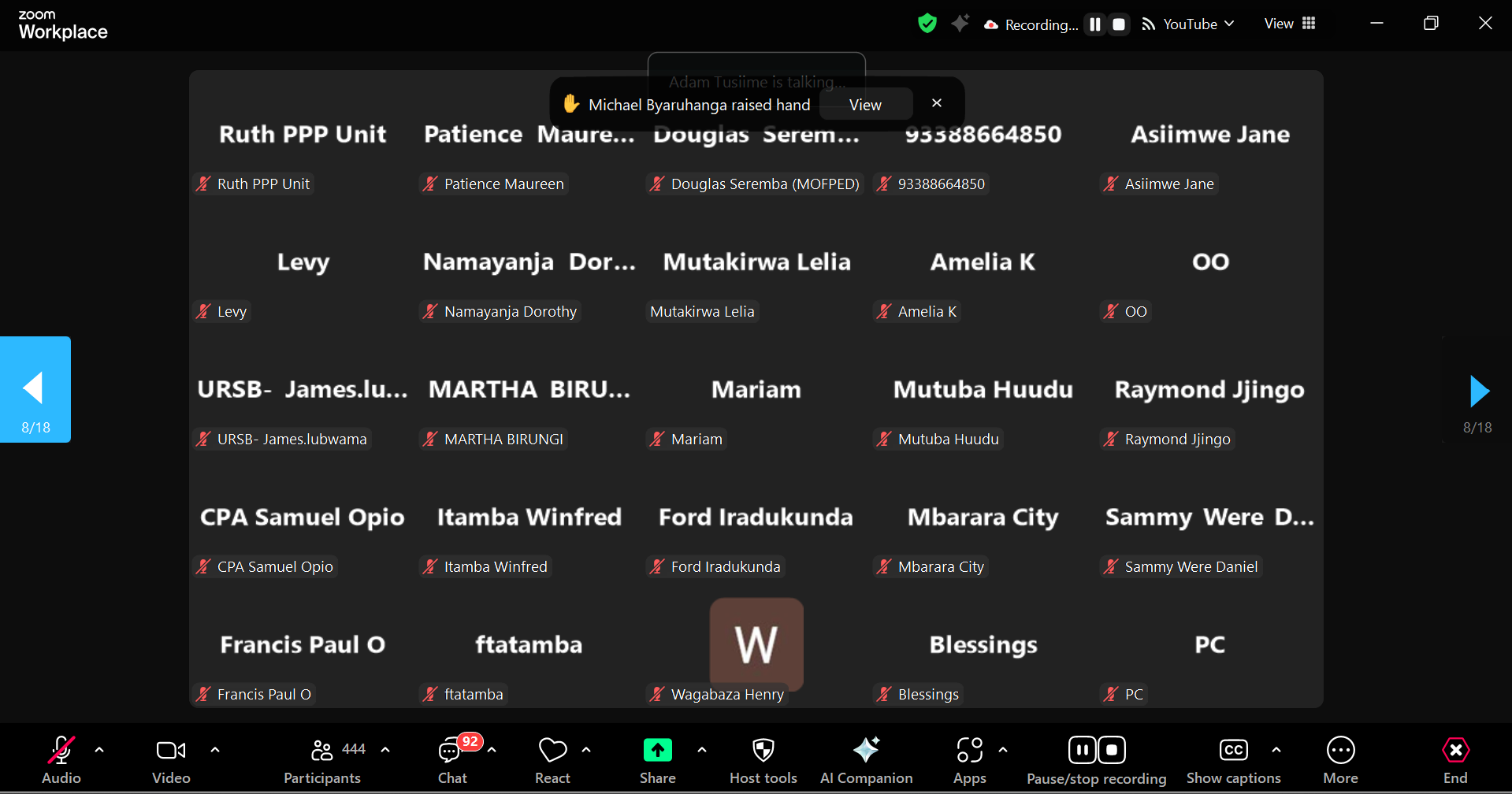
Task: Unmute microphone with Audio button
Action: pyautogui.click(x=61, y=751)
